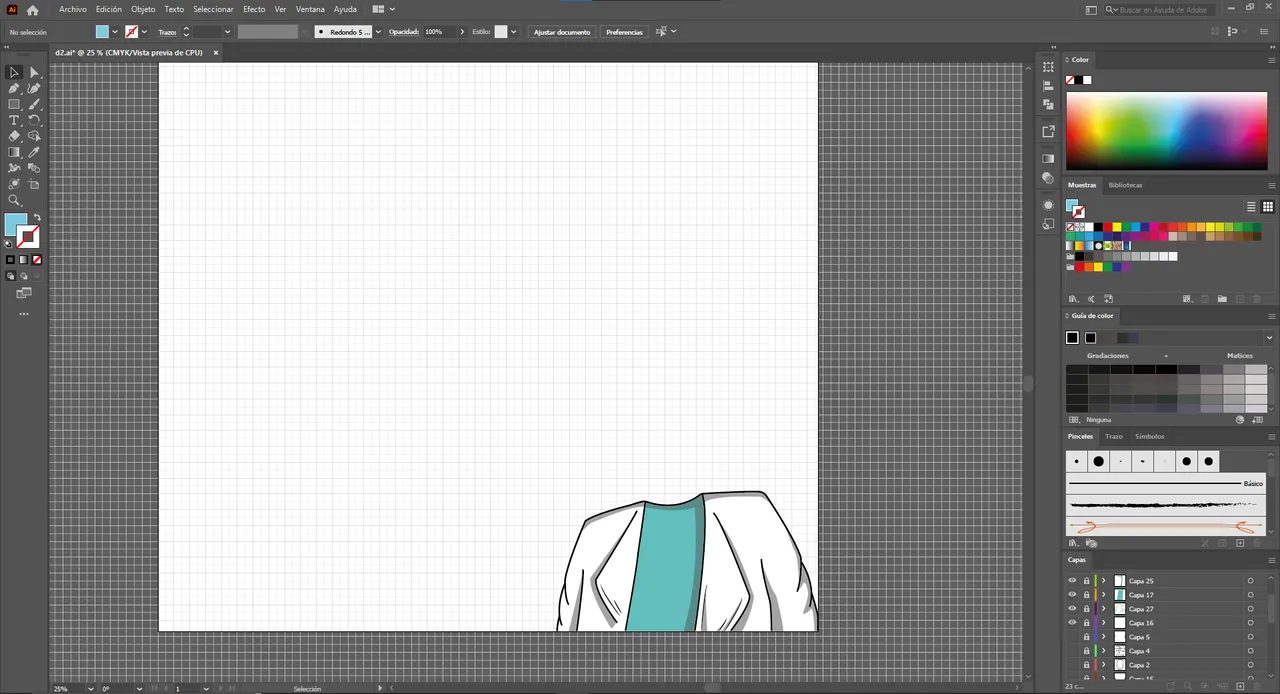Screen dimensions: 1280x694
Task: Open the Edición menu
Action: [x=109, y=9]
